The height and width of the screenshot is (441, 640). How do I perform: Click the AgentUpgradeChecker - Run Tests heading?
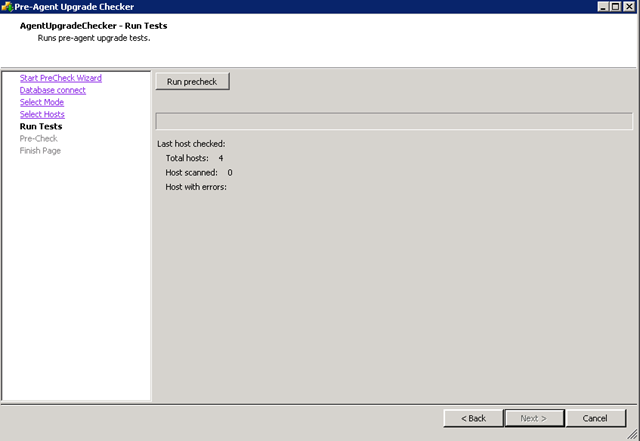pyautogui.click(x=93, y=26)
